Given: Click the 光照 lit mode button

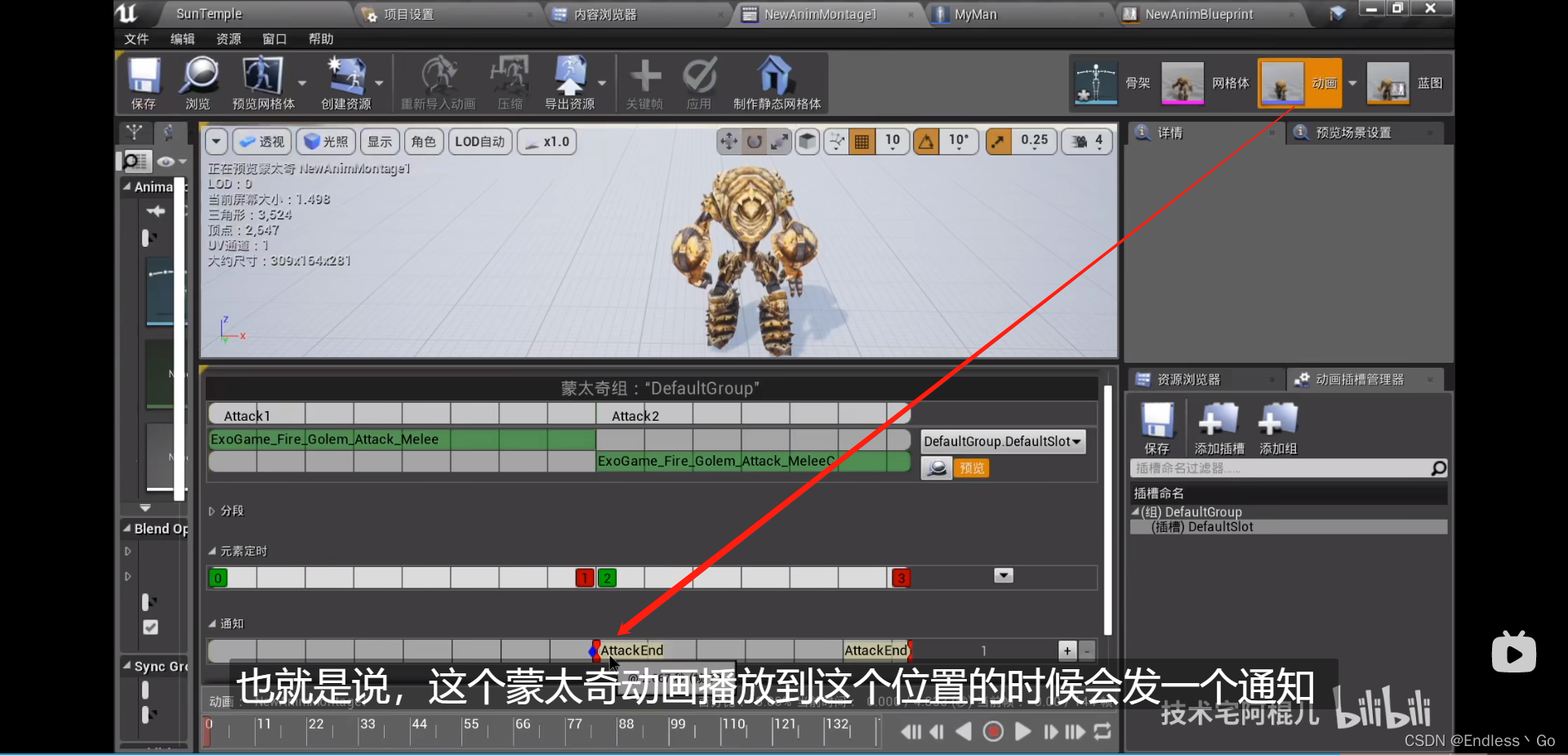Looking at the screenshot, I should [326, 141].
